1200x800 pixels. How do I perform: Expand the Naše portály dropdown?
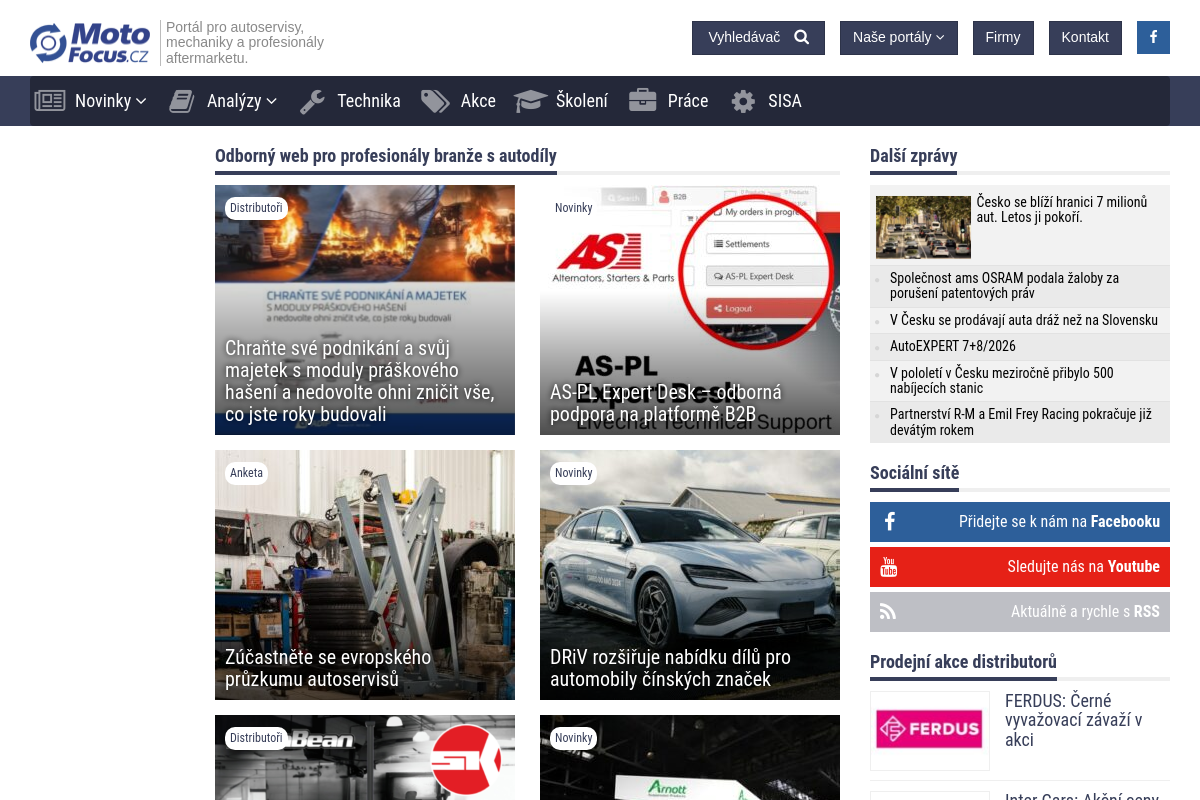pyautogui.click(x=898, y=37)
